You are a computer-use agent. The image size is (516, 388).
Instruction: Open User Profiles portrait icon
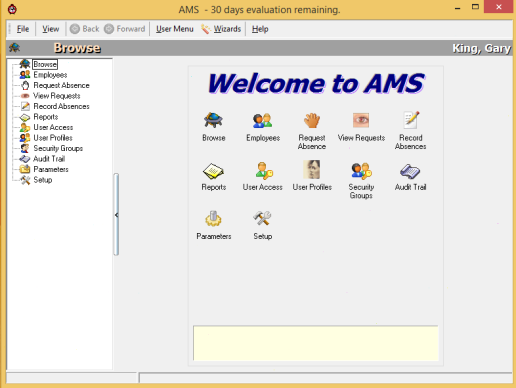pyautogui.click(x=312, y=170)
